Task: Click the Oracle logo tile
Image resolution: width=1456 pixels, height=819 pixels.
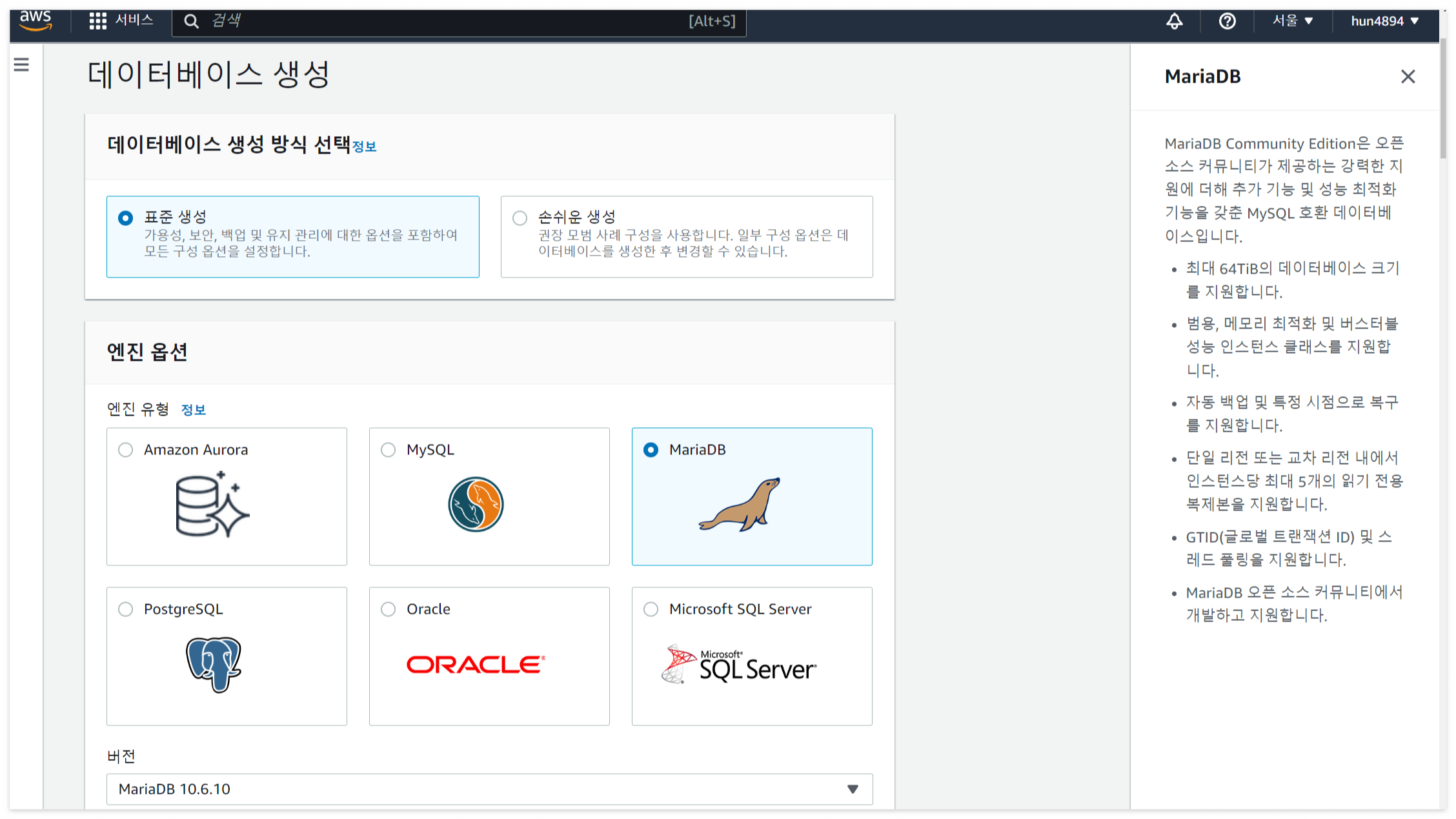Action: pos(476,664)
